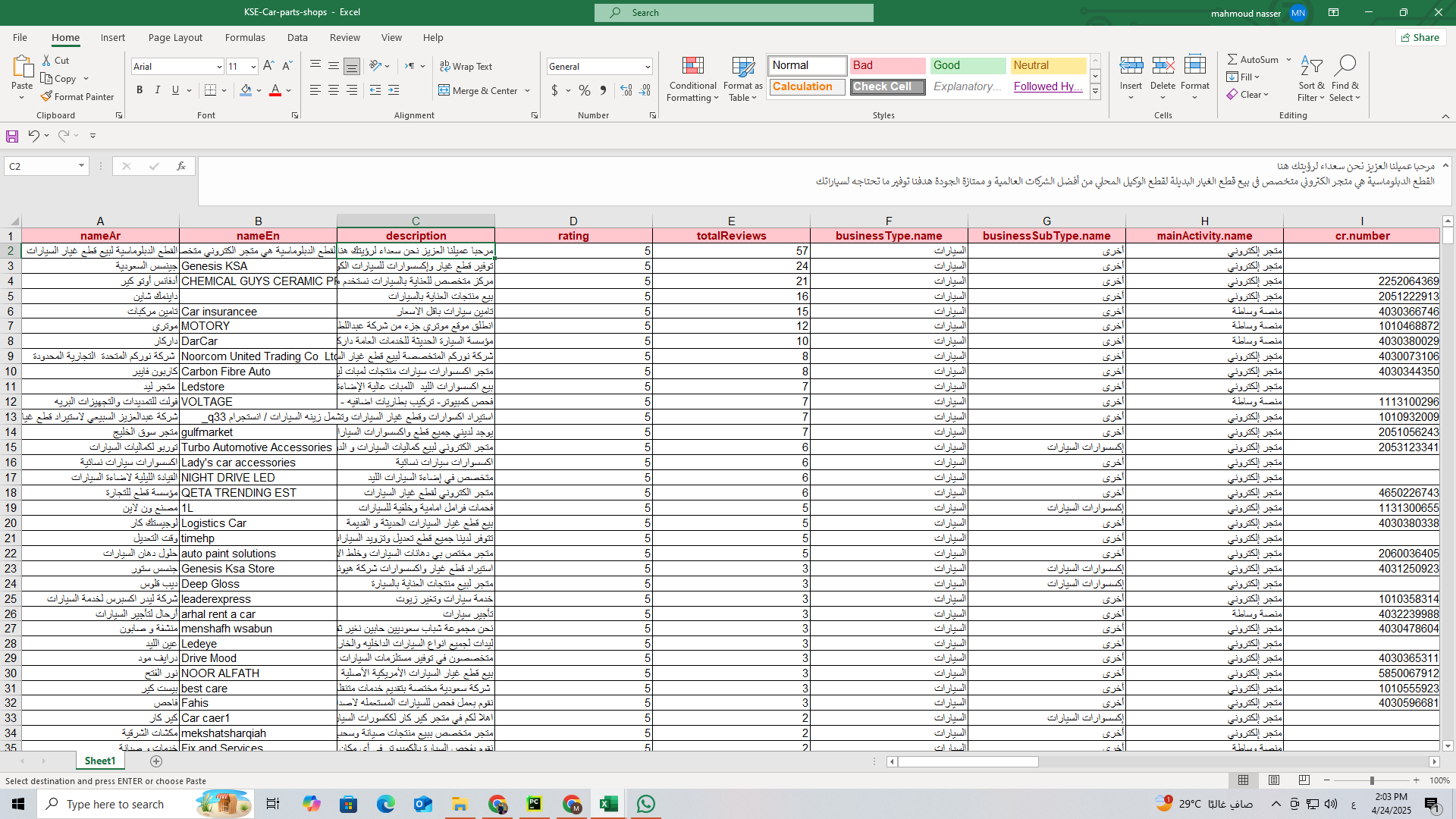This screenshot has width=1456, height=819.
Task: Click the Sort & Filter icon
Action: pyautogui.click(x=1311, y=66)
